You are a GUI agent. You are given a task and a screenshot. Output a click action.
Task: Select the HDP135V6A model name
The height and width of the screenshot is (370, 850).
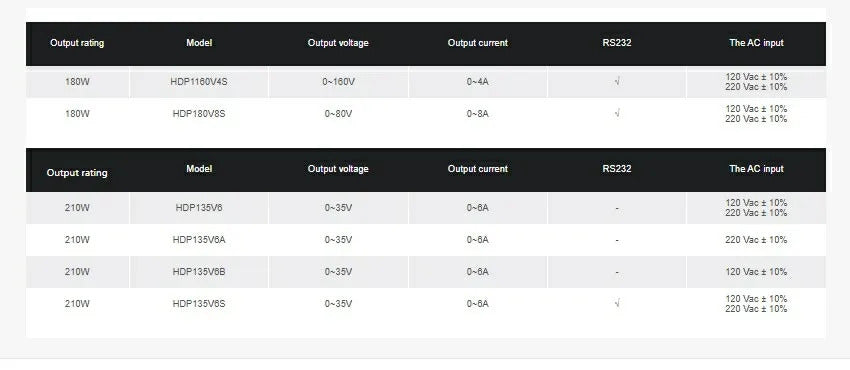coord(199,239)
